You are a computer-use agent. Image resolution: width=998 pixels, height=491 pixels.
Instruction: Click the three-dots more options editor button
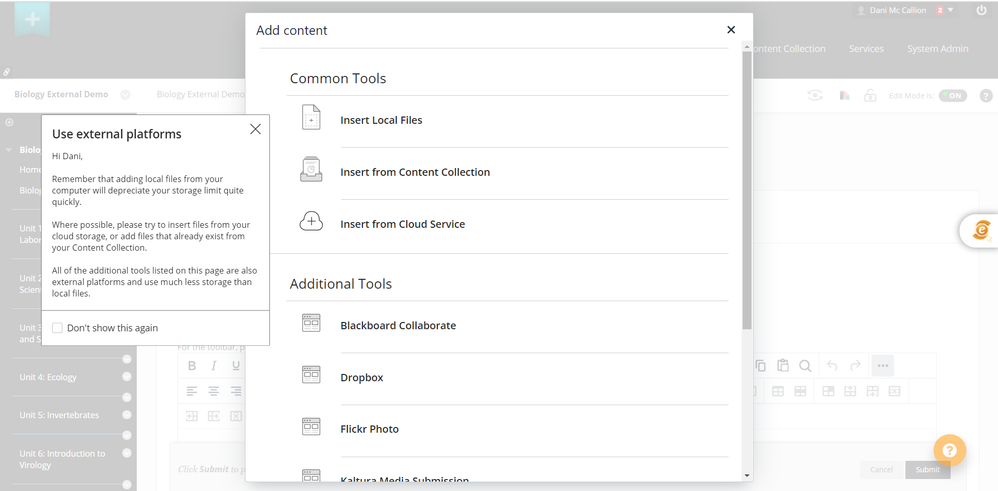882,366
